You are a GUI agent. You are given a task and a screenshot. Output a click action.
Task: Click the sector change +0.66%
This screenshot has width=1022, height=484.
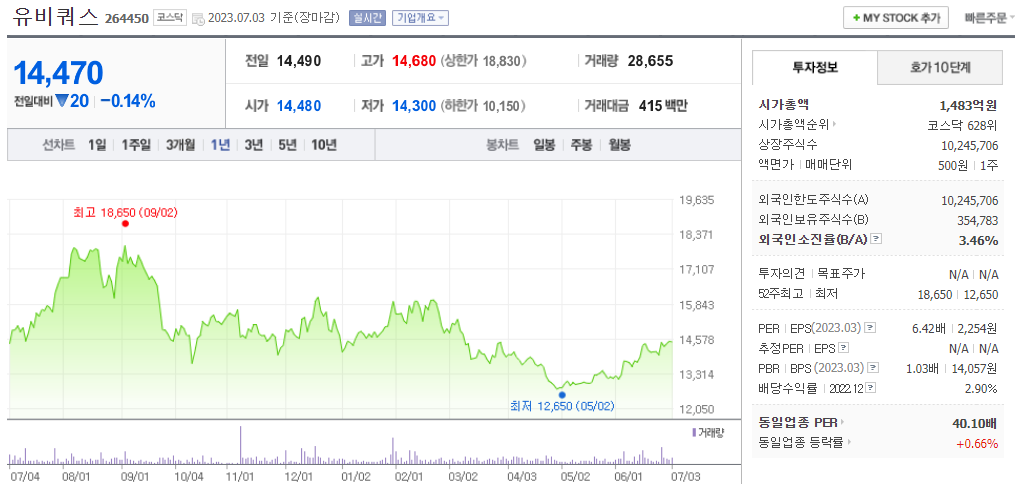(x=978, y=444)
